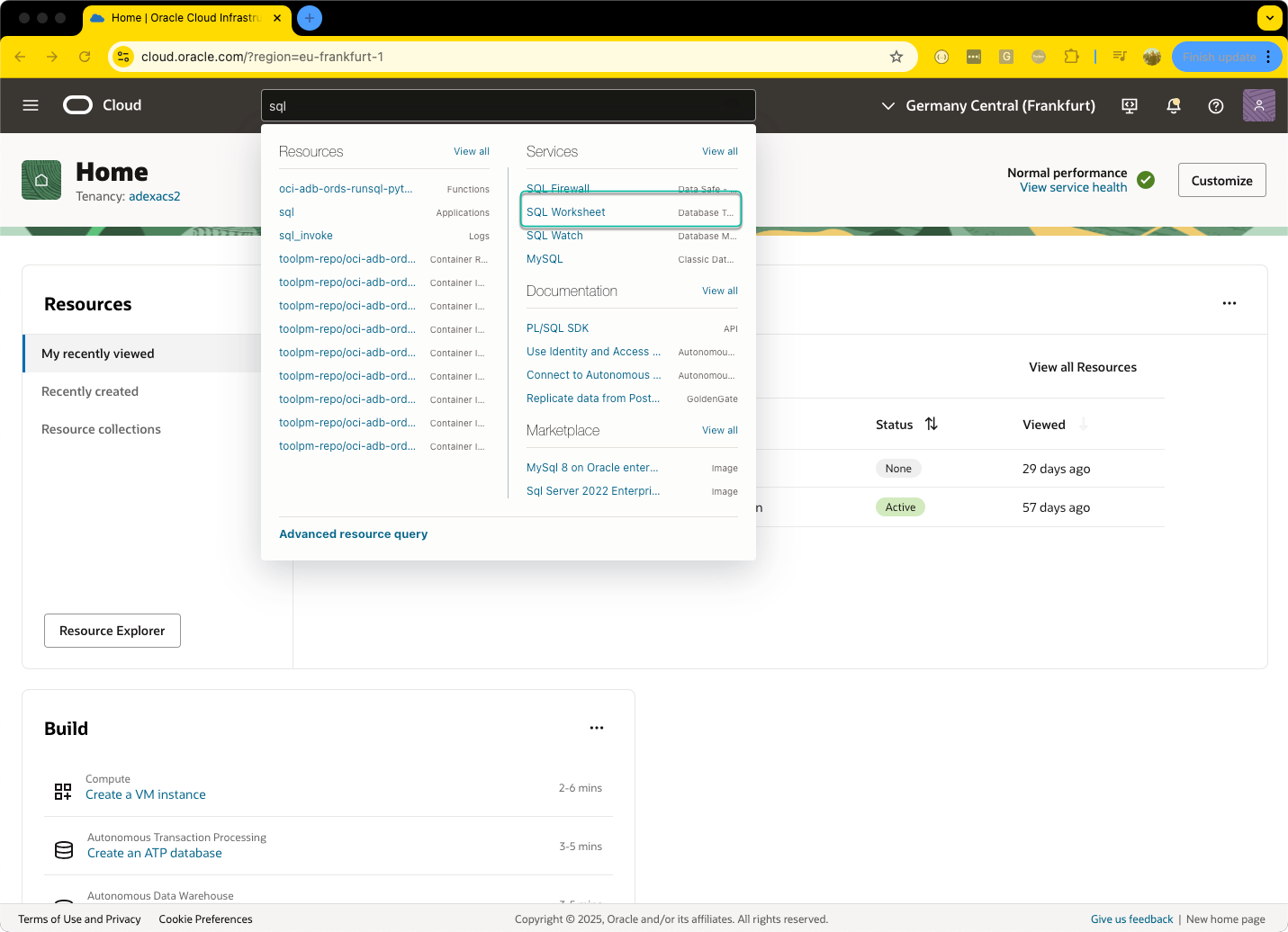Click Finish update in Chrome
Screen dimensions: 1288x932
click(1220, 57)
